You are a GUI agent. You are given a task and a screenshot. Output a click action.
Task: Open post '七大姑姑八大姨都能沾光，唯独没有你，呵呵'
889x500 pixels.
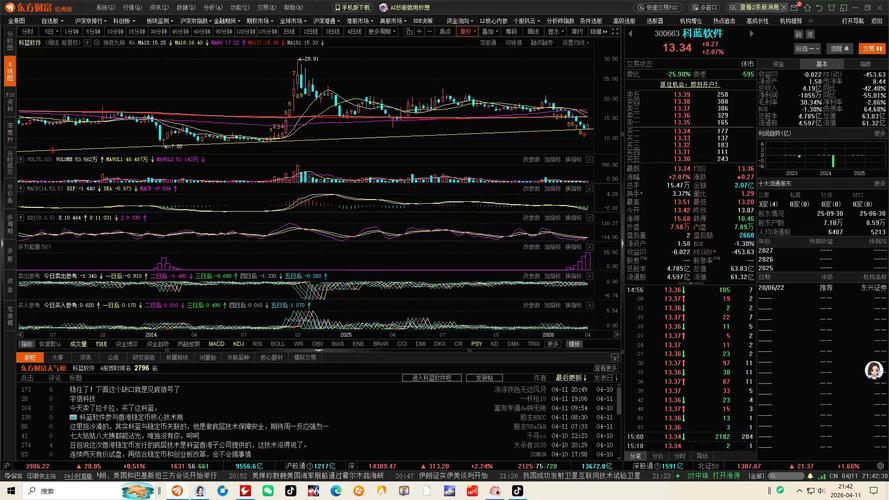click(x=134, y=436)
